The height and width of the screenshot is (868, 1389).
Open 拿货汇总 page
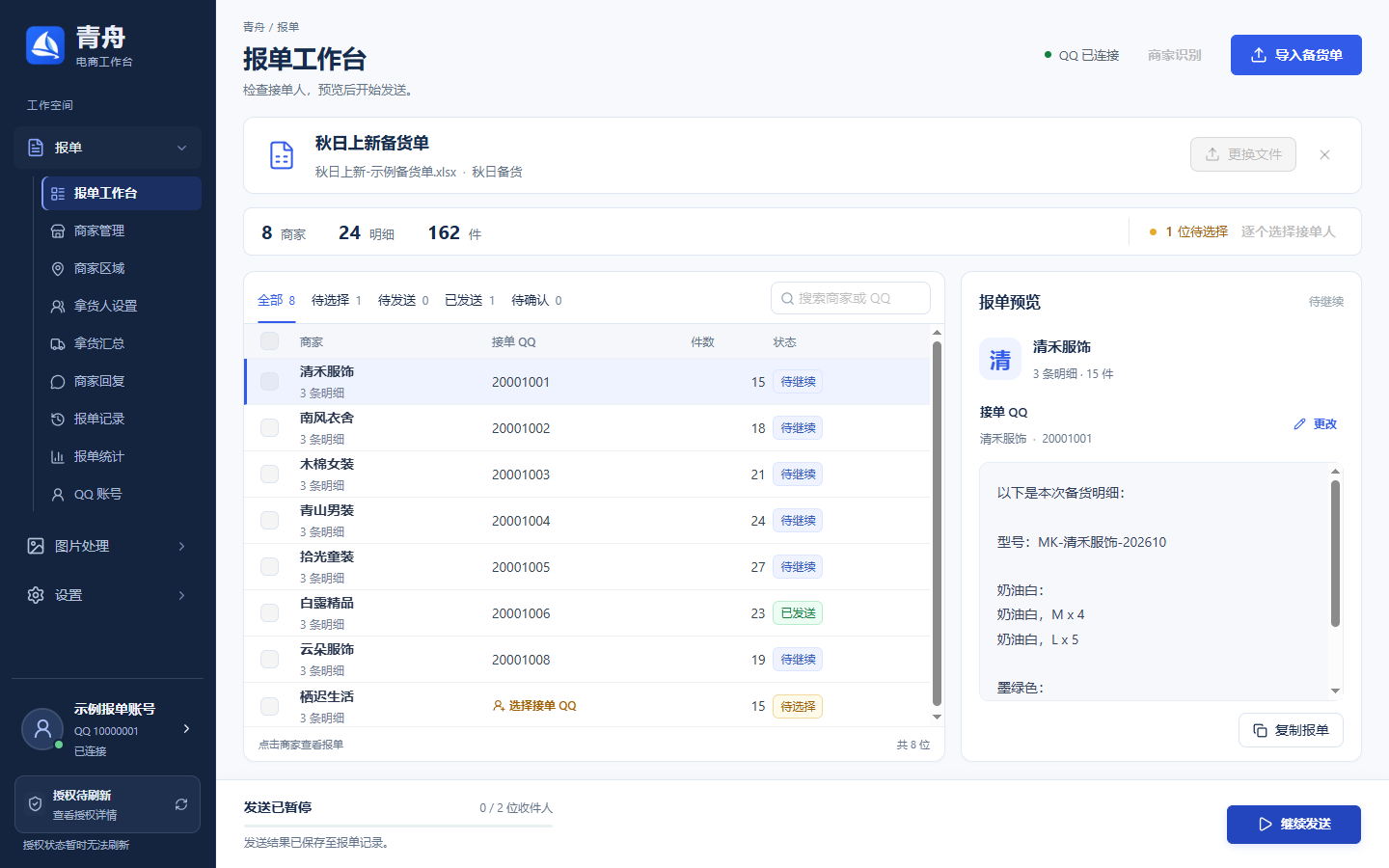(x=122, y=343)
